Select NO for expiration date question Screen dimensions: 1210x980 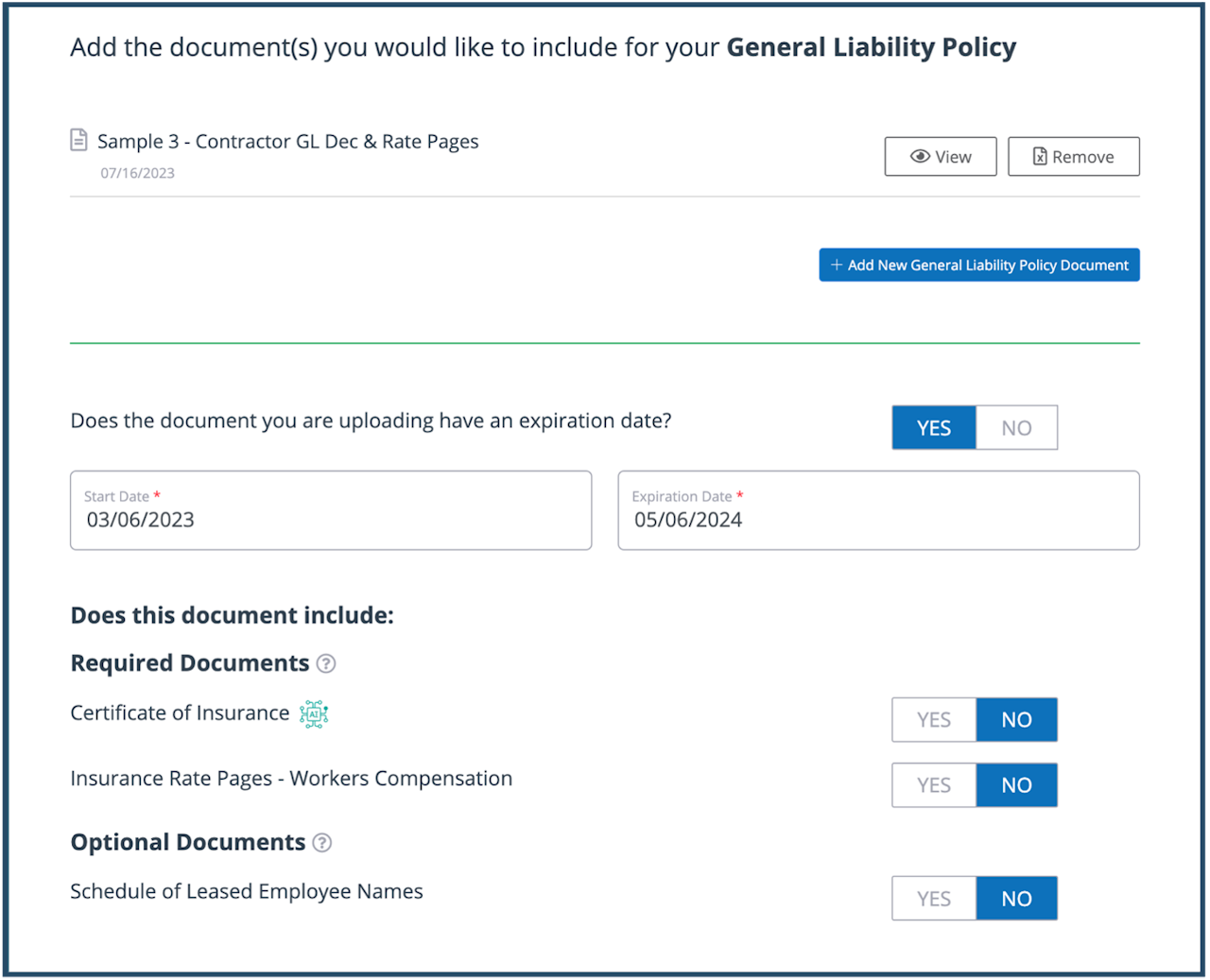(x=1016, y=428)
